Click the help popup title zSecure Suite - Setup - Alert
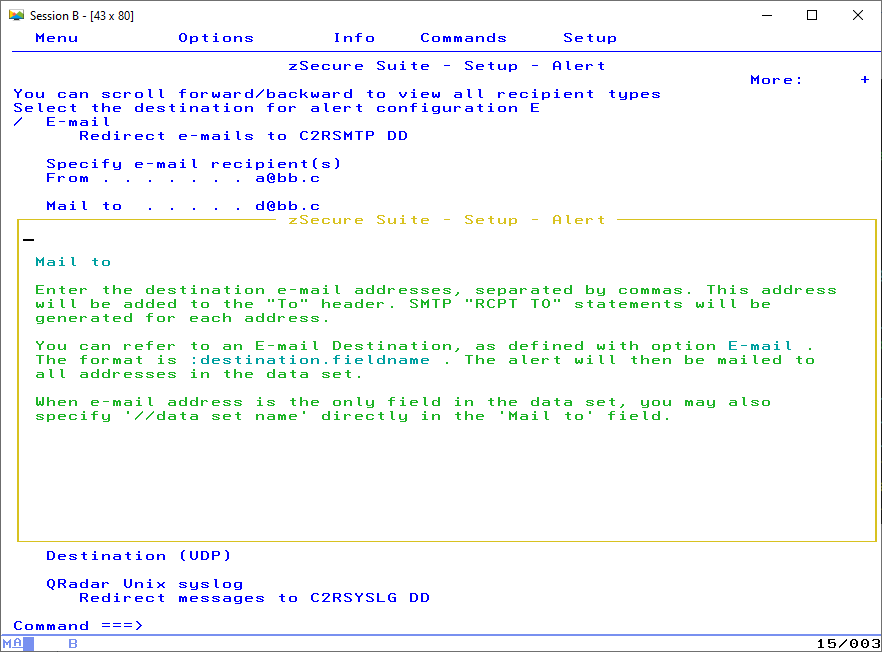Screen dimensions: 882x652 pyautogui.click(x=447, y=220)
